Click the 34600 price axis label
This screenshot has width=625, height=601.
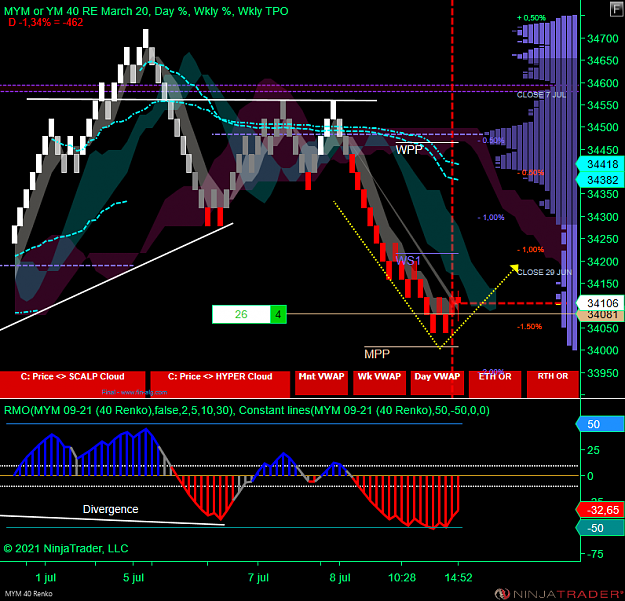[602, 83]
